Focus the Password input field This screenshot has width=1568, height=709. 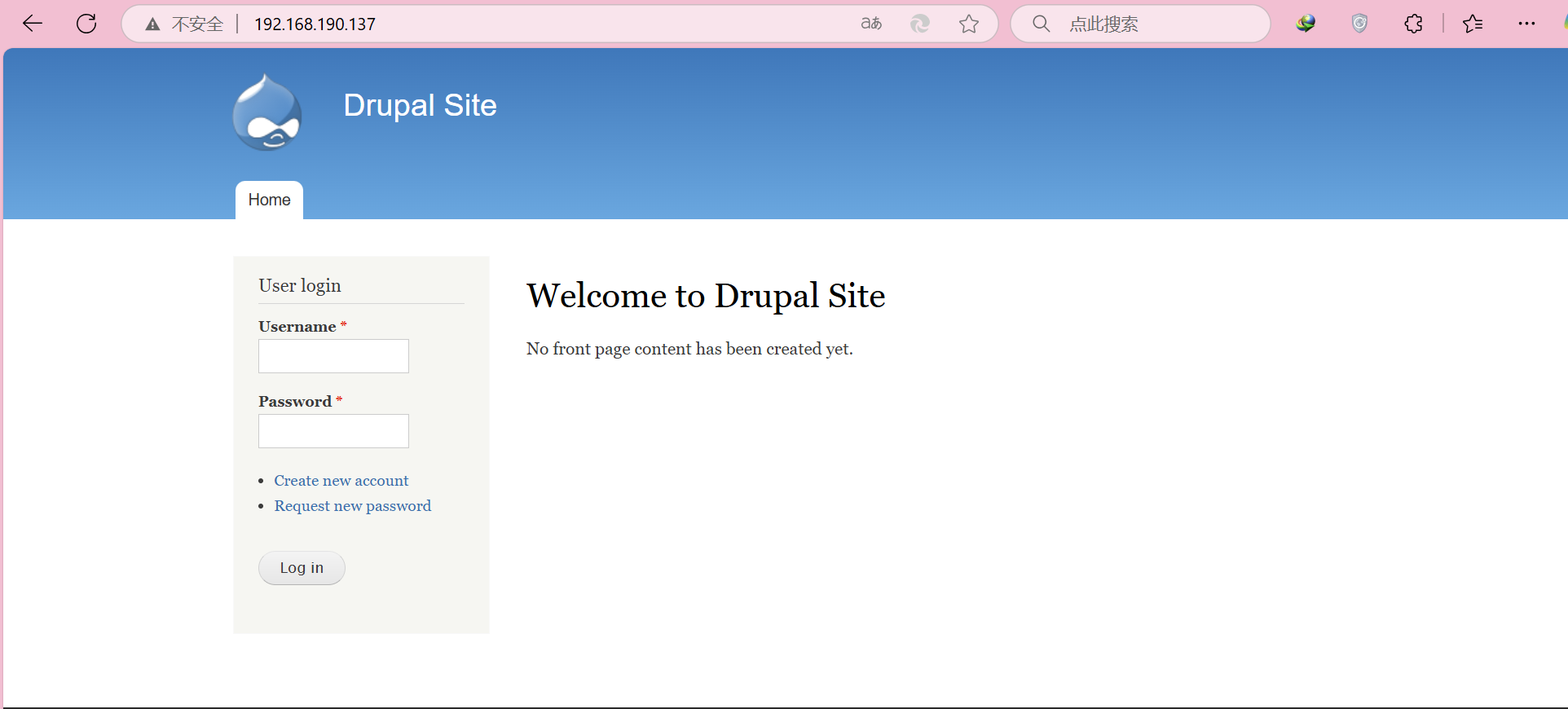tap(333, 431)
